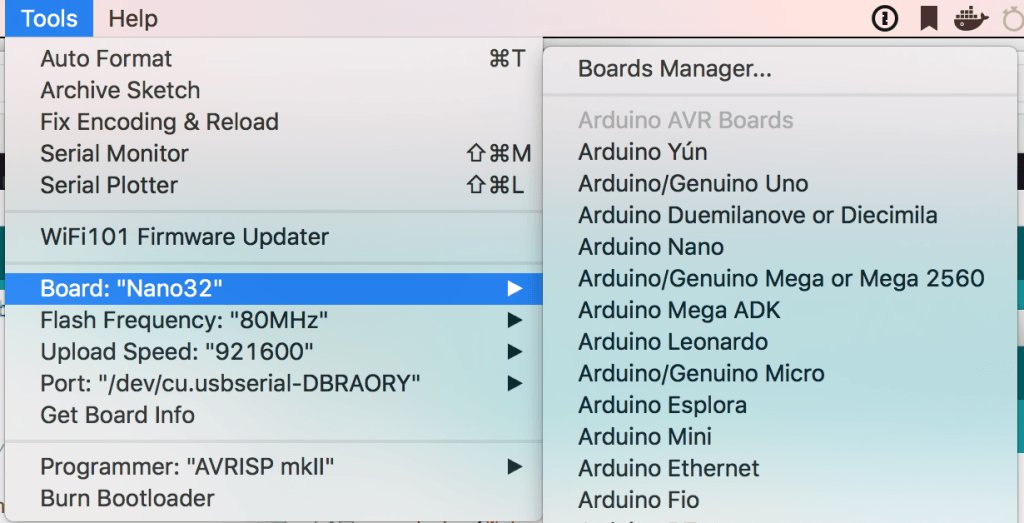Expand Flash Frequency: "80MHz" submenu

point(274,321)
